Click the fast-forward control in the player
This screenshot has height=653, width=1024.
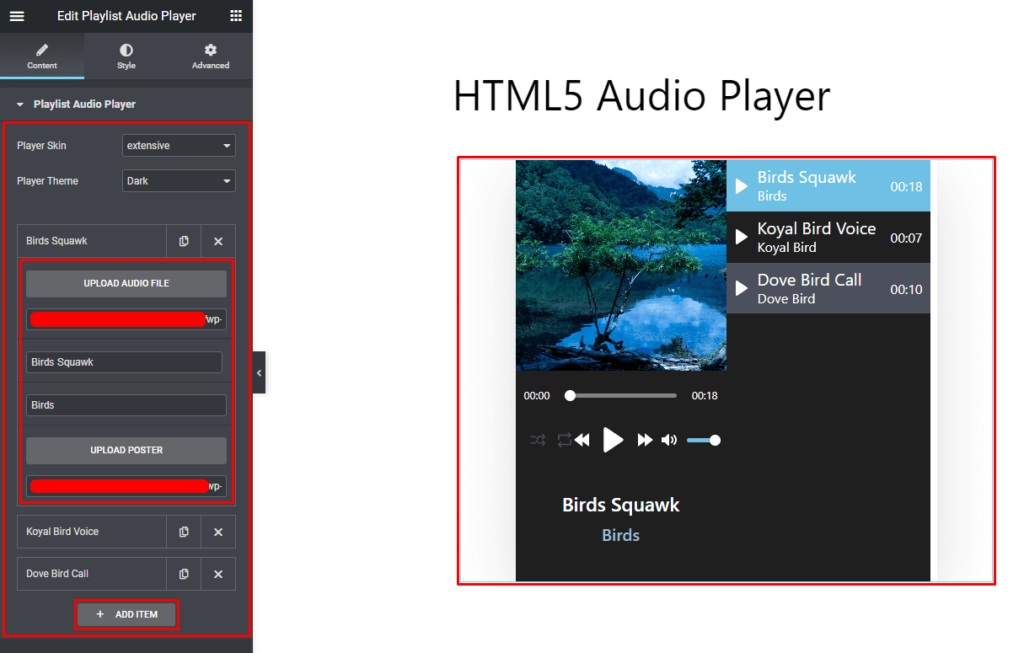pyautogui.click(x=645, y=439)
